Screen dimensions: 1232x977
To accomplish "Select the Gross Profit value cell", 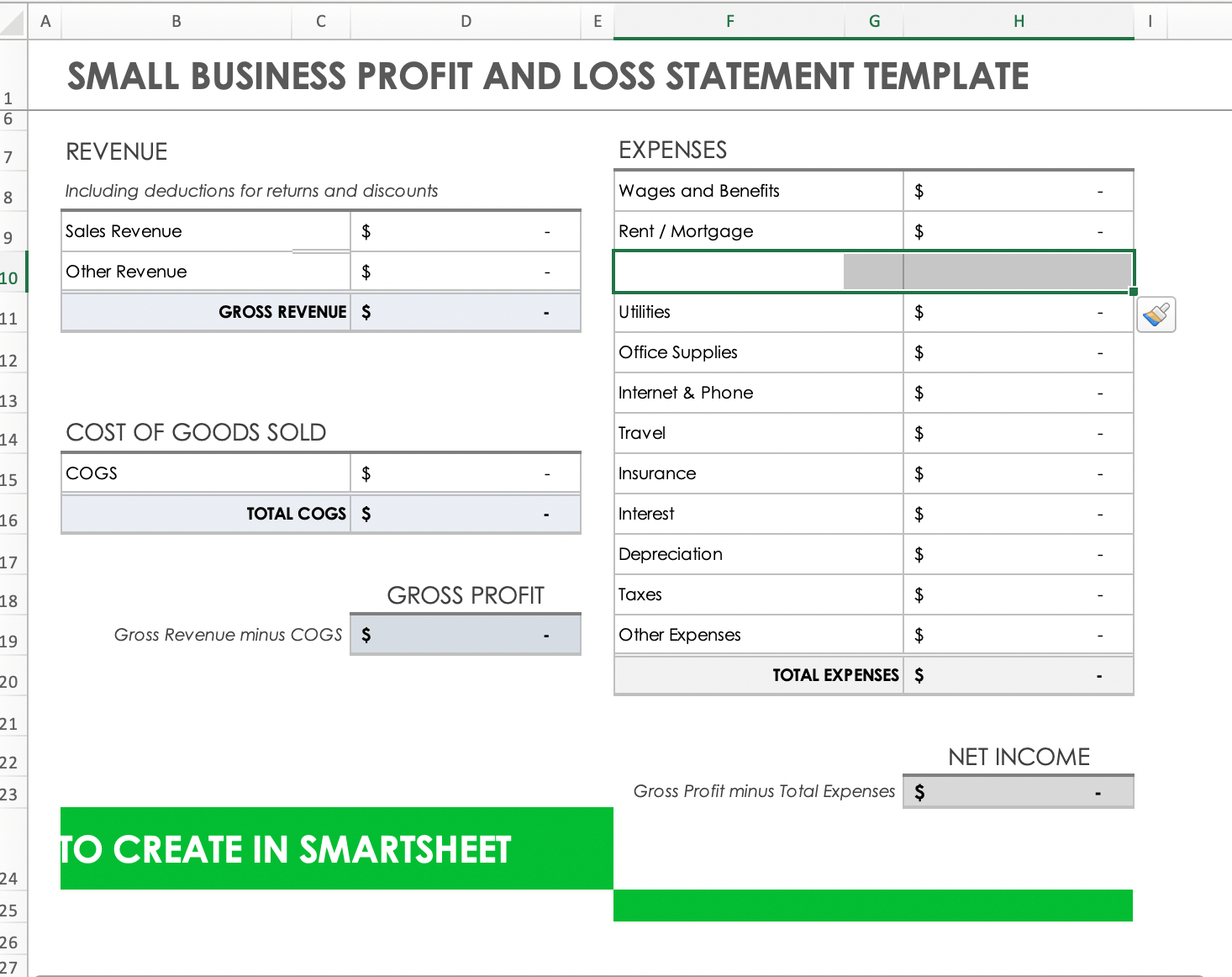I will 466,635.
